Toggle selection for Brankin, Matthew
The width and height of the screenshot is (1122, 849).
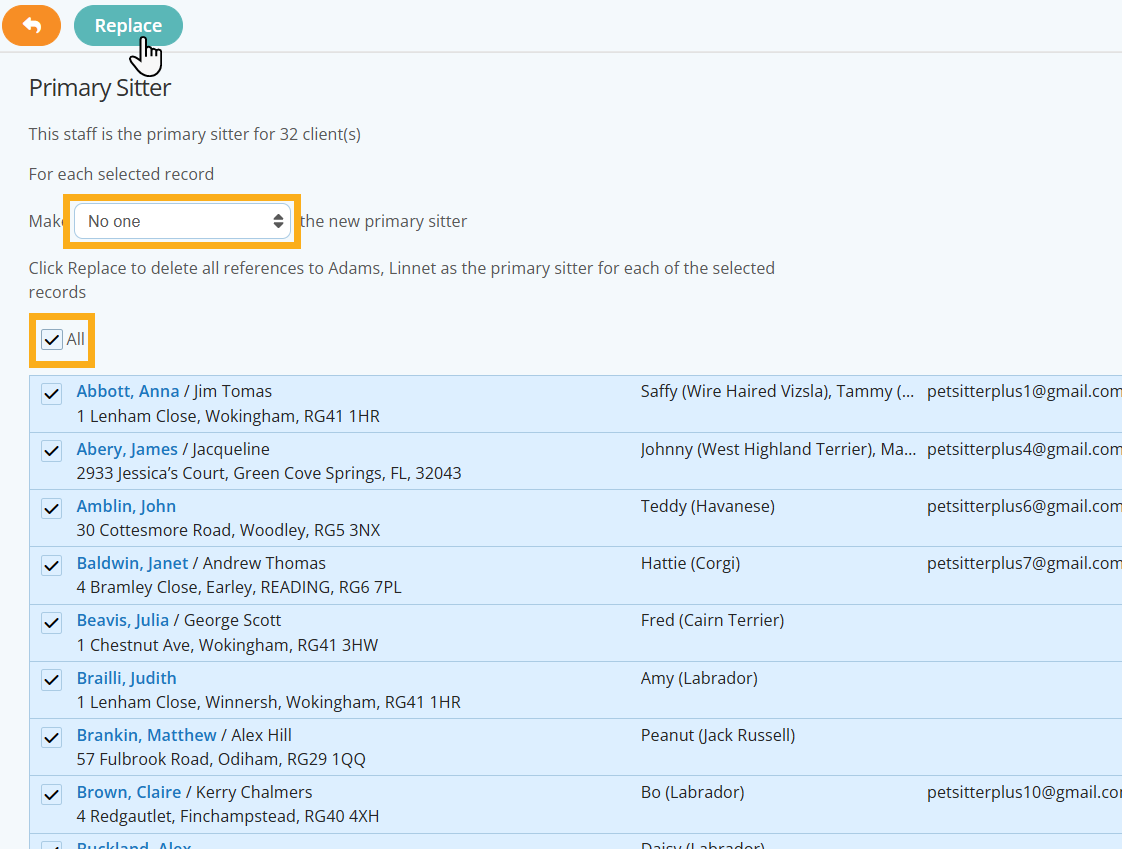[x=51, y=737]
